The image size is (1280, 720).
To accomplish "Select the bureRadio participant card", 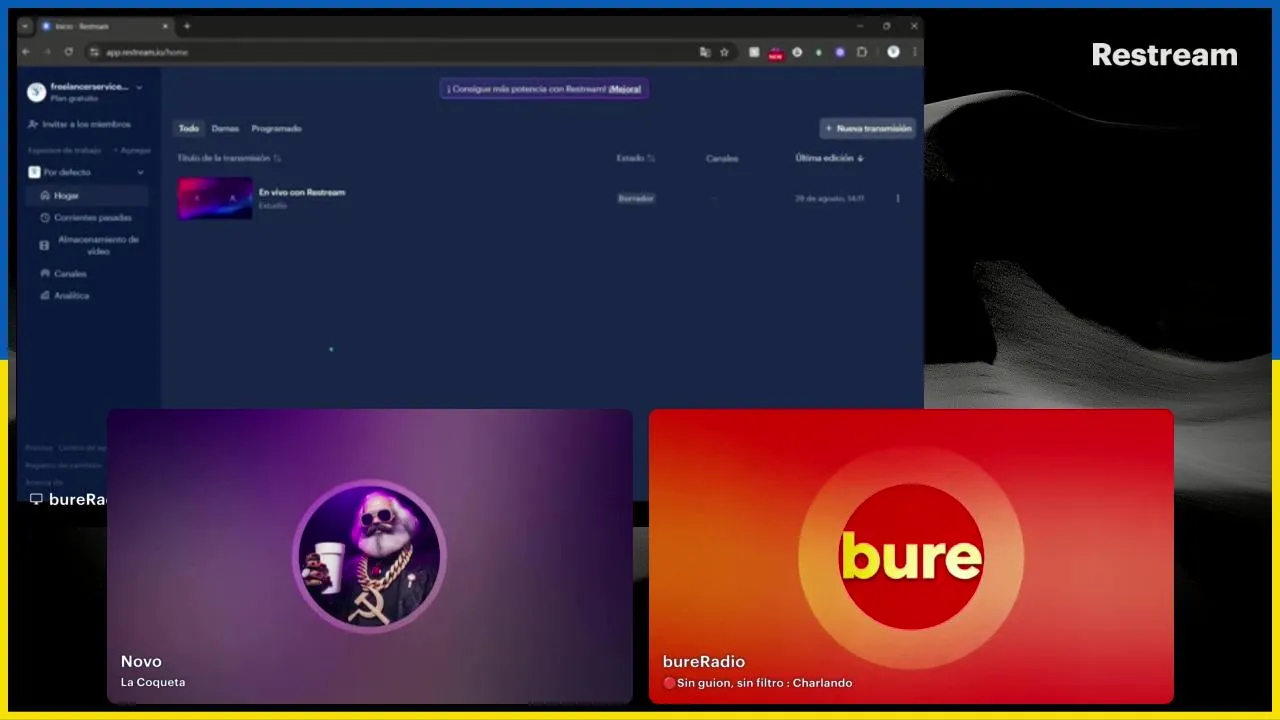I will 911,556.
